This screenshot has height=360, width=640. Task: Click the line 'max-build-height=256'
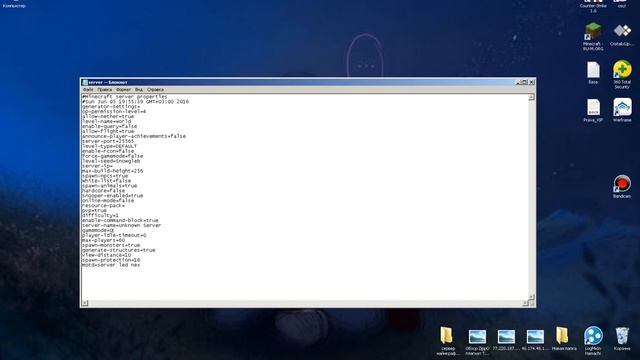point(112,171)
